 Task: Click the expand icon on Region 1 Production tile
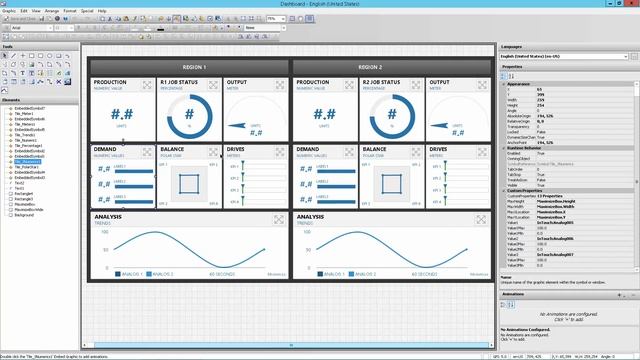pos(147,85)
